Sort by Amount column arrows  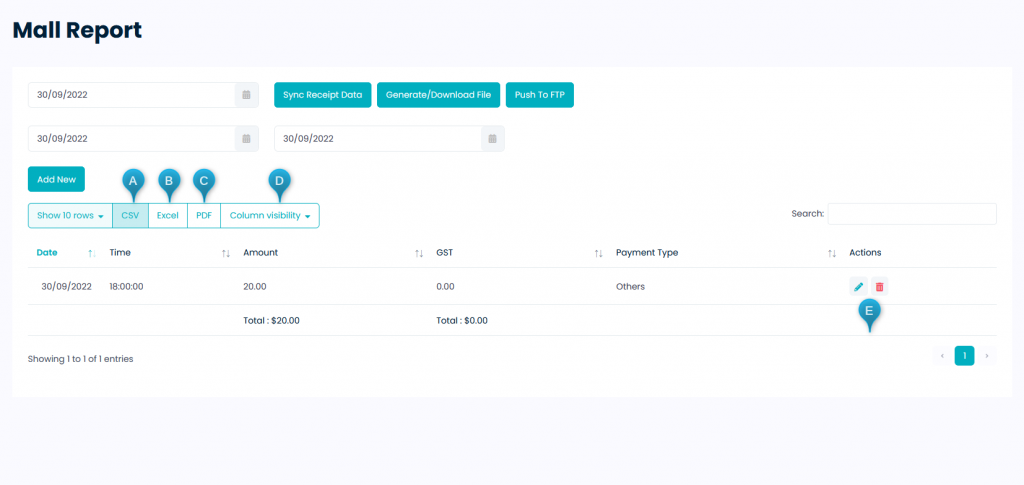click(419, 253)
